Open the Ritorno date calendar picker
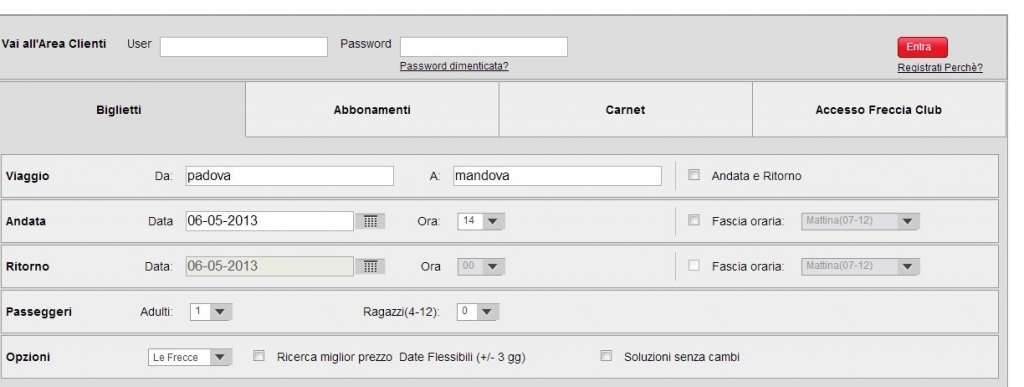 370,266
